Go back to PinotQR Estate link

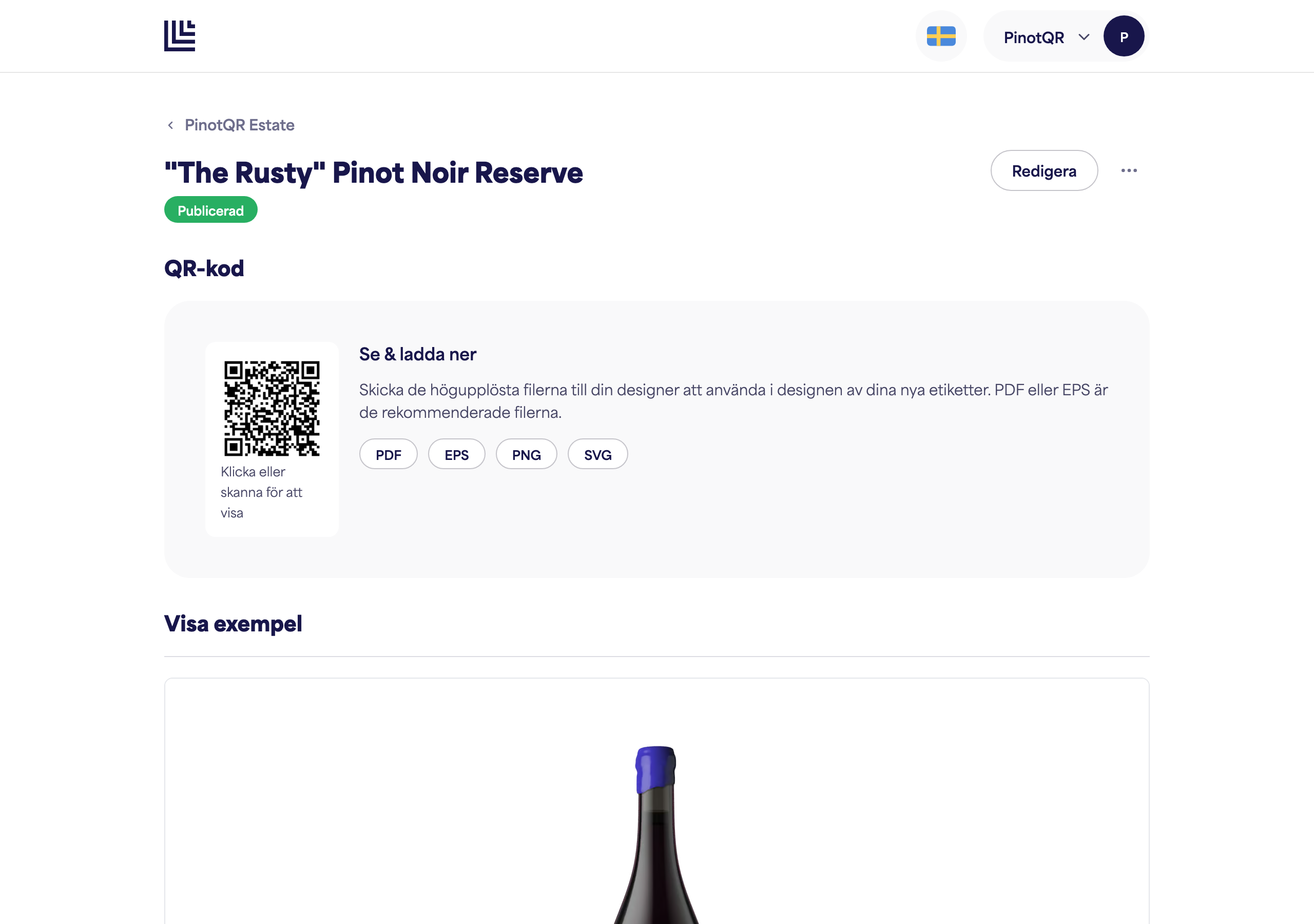point(239,125)
